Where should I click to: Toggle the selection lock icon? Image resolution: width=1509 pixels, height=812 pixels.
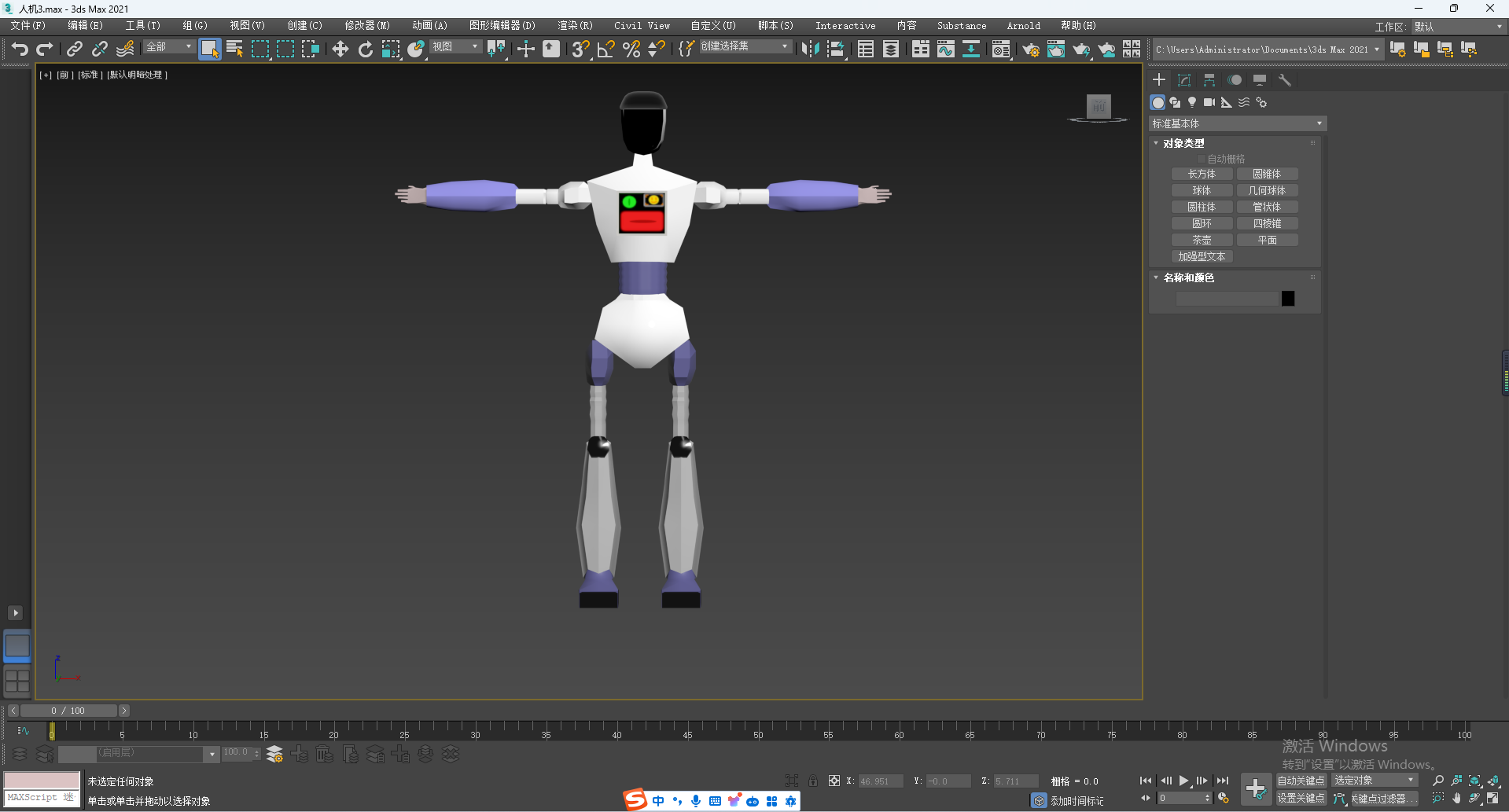coord(813,781)
